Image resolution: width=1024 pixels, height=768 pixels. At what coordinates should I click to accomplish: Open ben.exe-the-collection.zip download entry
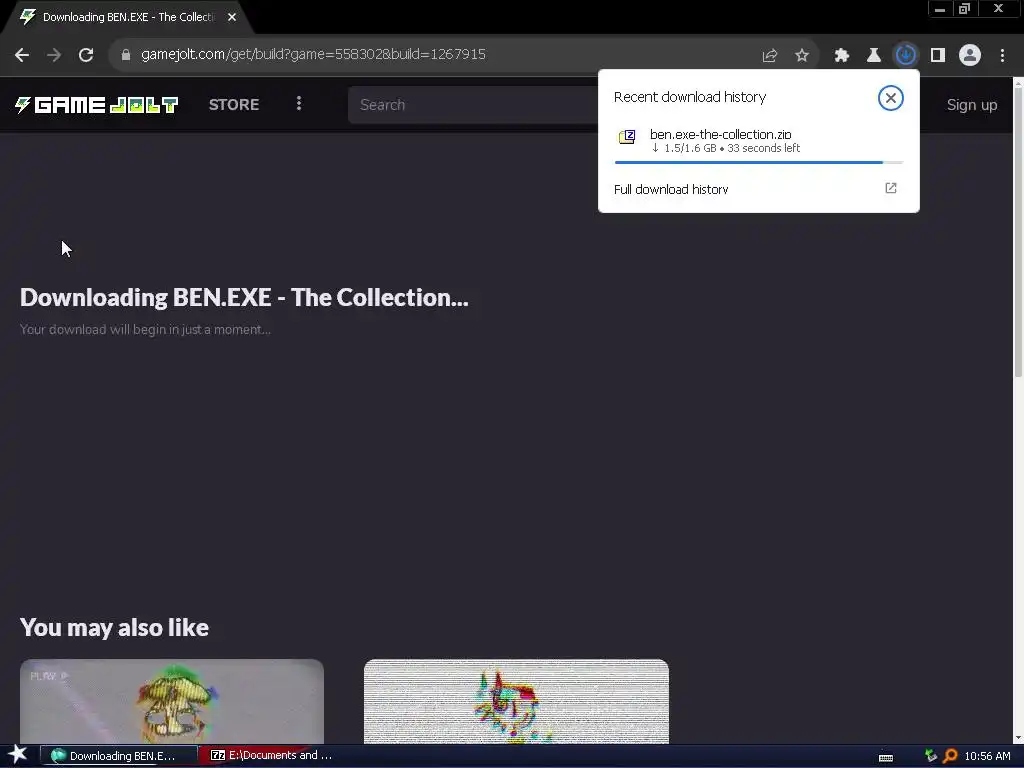pos(759,145)
